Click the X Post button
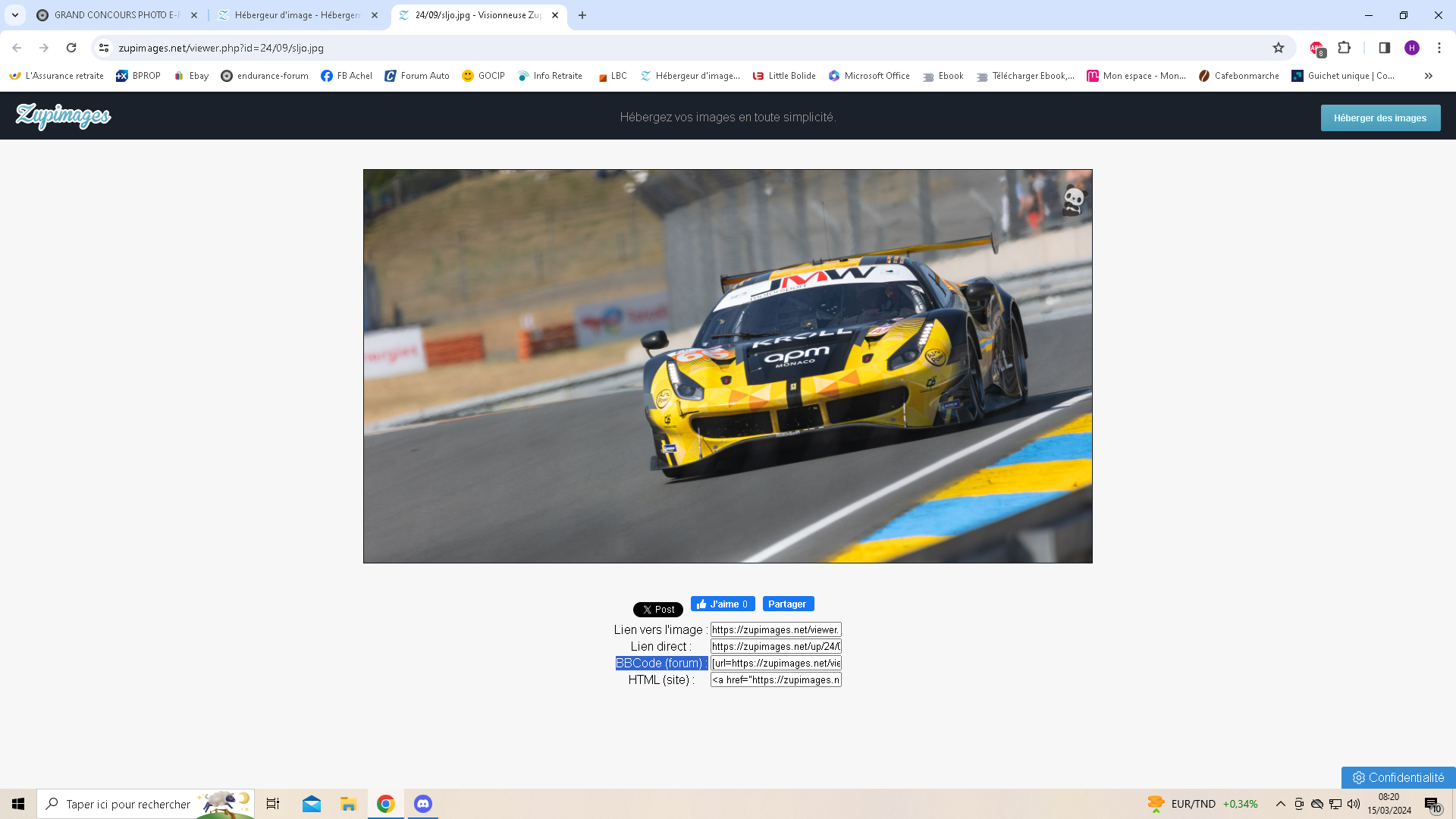This screenshot has width=1456, height=819. point(657,610)
